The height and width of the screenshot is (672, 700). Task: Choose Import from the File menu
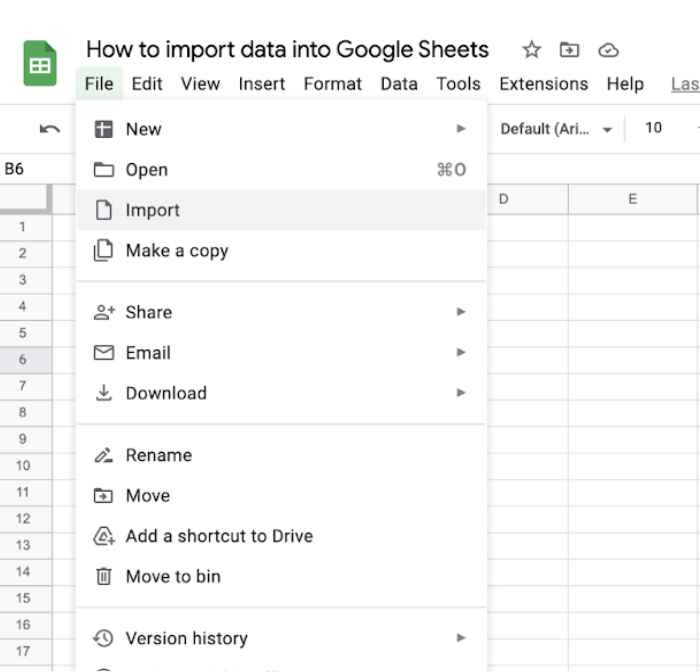281,210
